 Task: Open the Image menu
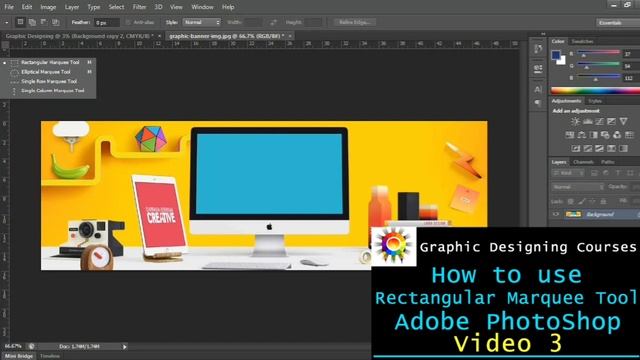pos(48,7)
